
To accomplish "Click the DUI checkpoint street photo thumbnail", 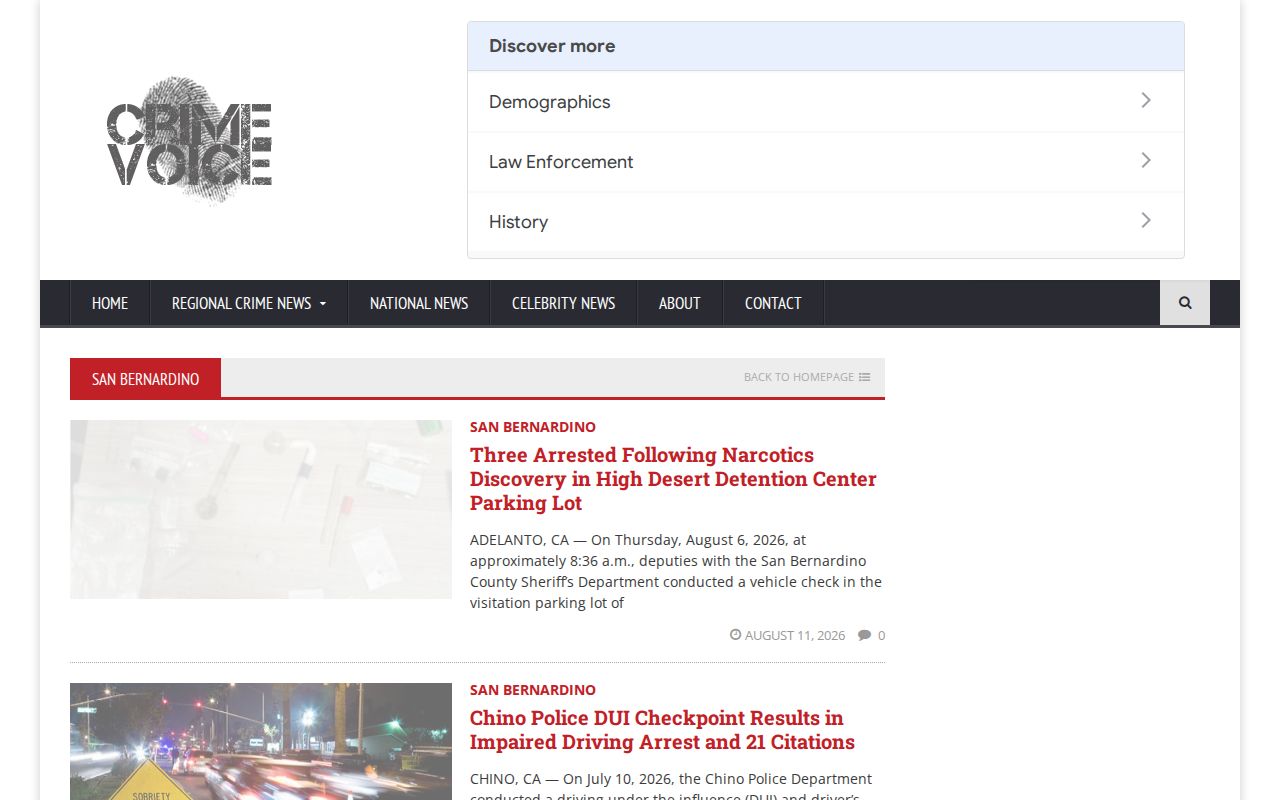I will pyautogui.click(x=261, y=741).
